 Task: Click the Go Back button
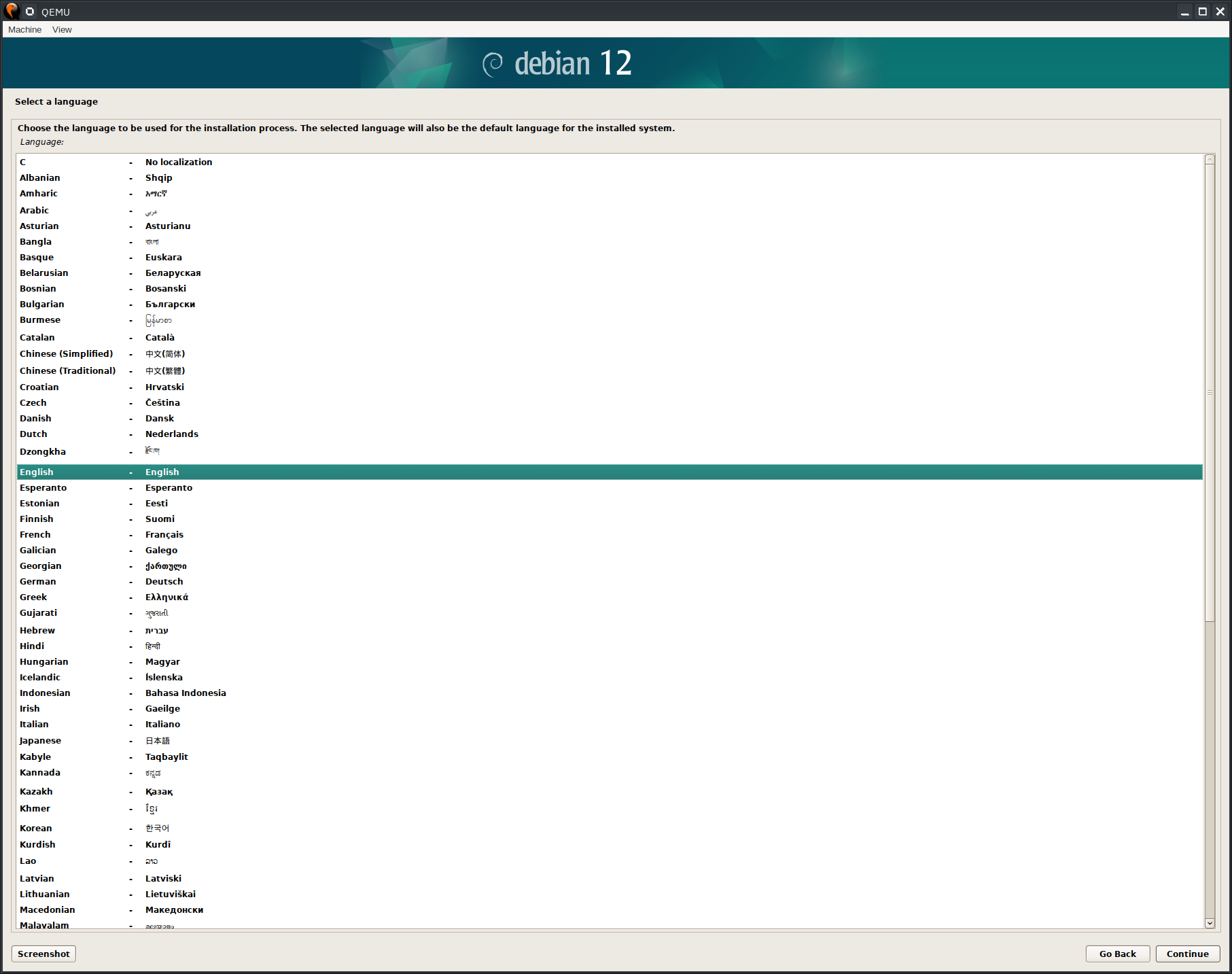[1117, 954]
